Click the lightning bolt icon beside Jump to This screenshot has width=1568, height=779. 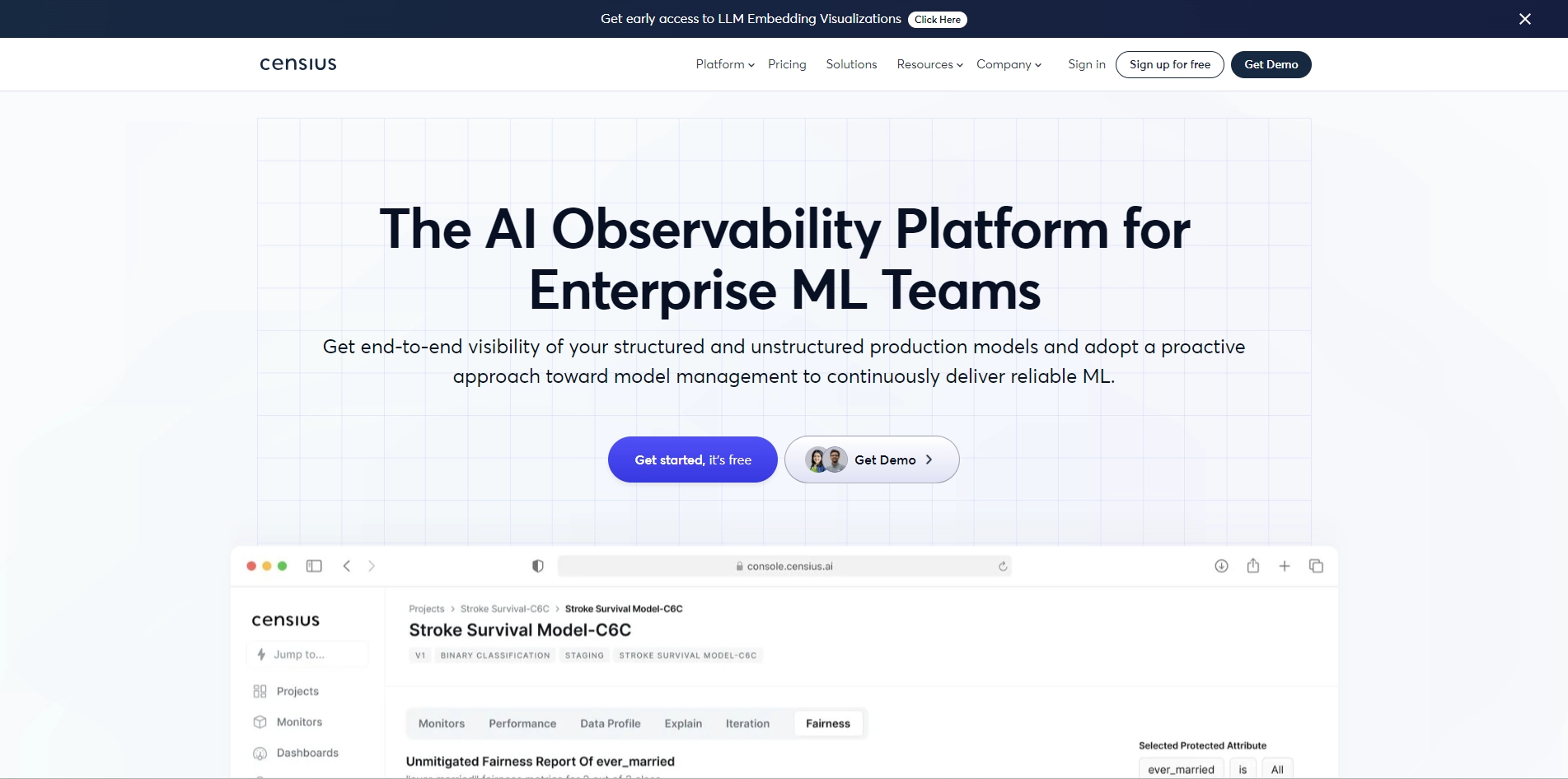click(261, 655)
